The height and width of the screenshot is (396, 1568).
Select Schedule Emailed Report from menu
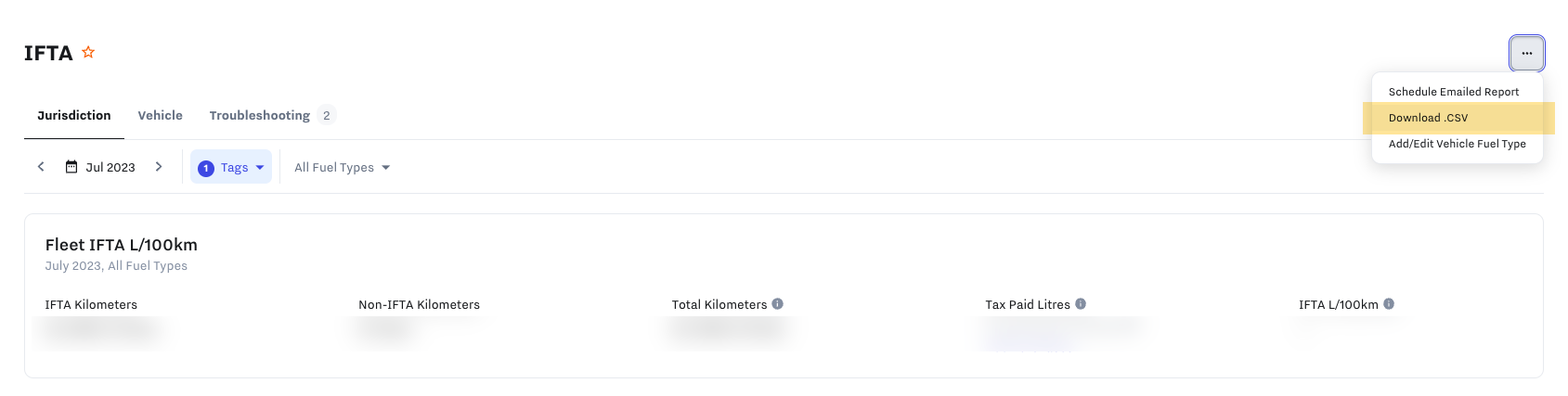[1453, 92]
